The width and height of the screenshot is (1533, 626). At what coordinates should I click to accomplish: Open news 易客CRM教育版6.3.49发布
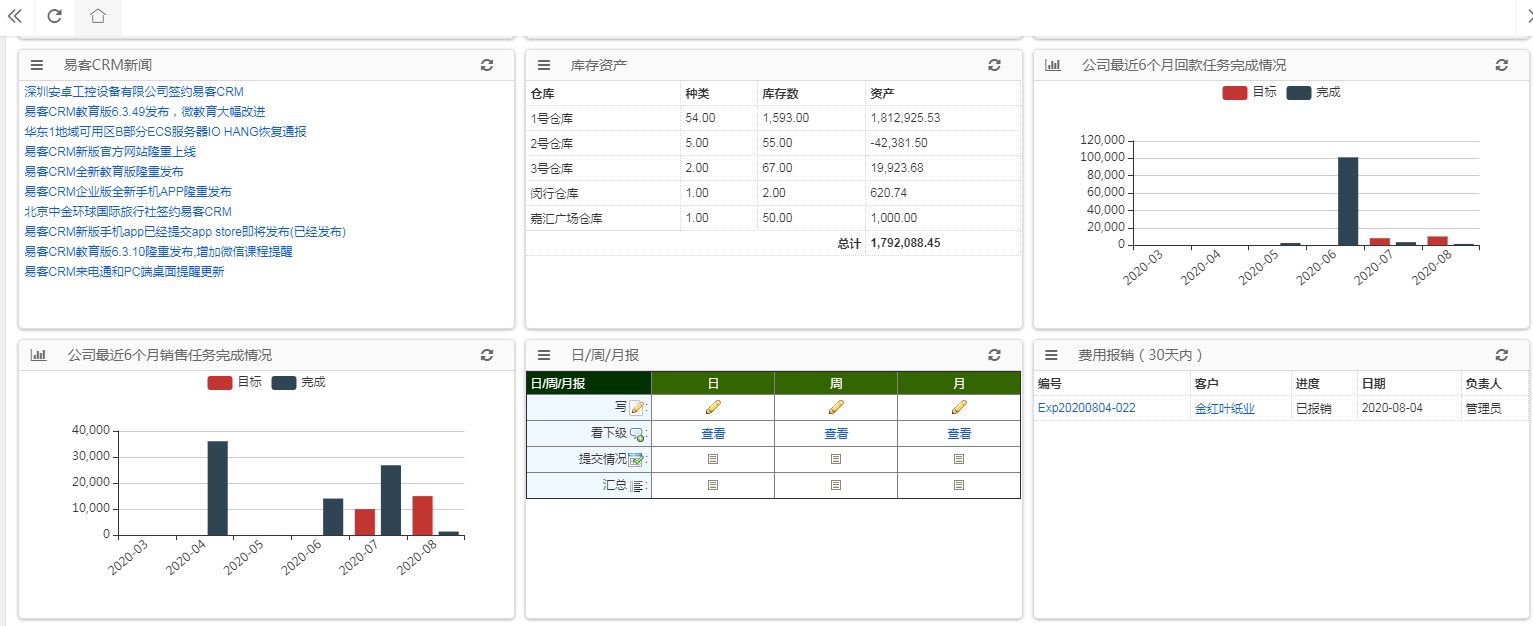tap(145, 112)
